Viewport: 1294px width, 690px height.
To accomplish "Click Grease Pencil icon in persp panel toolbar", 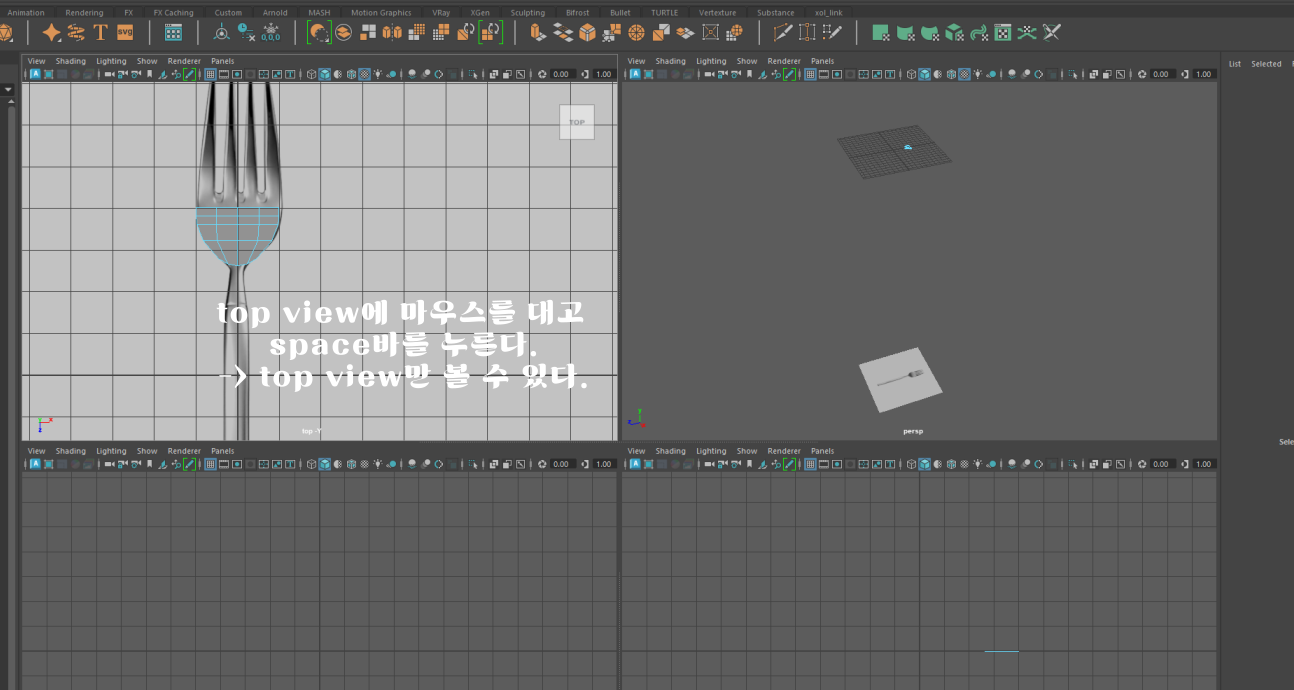I will pos(789,74).
